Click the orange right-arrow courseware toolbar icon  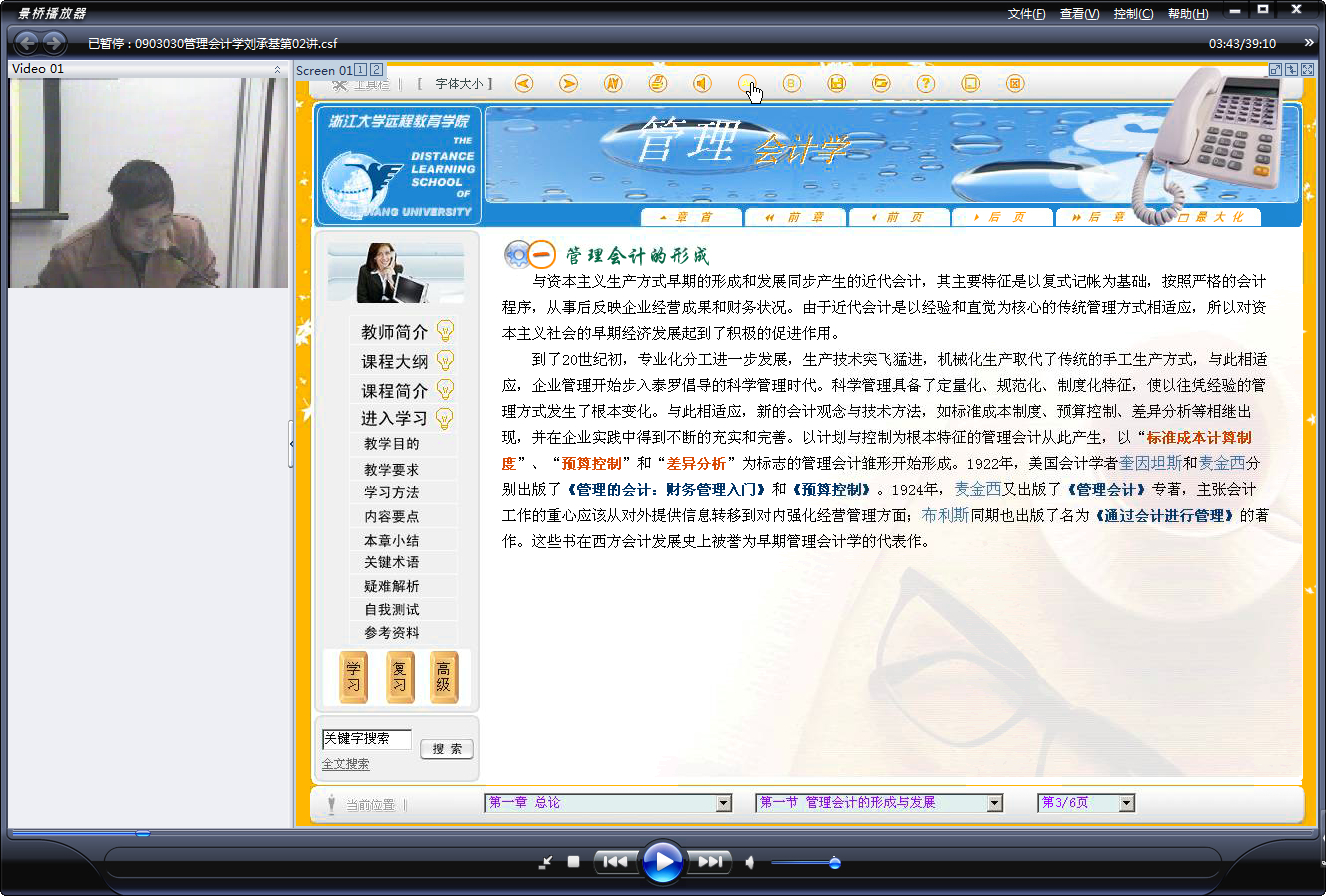click(568, 83)
